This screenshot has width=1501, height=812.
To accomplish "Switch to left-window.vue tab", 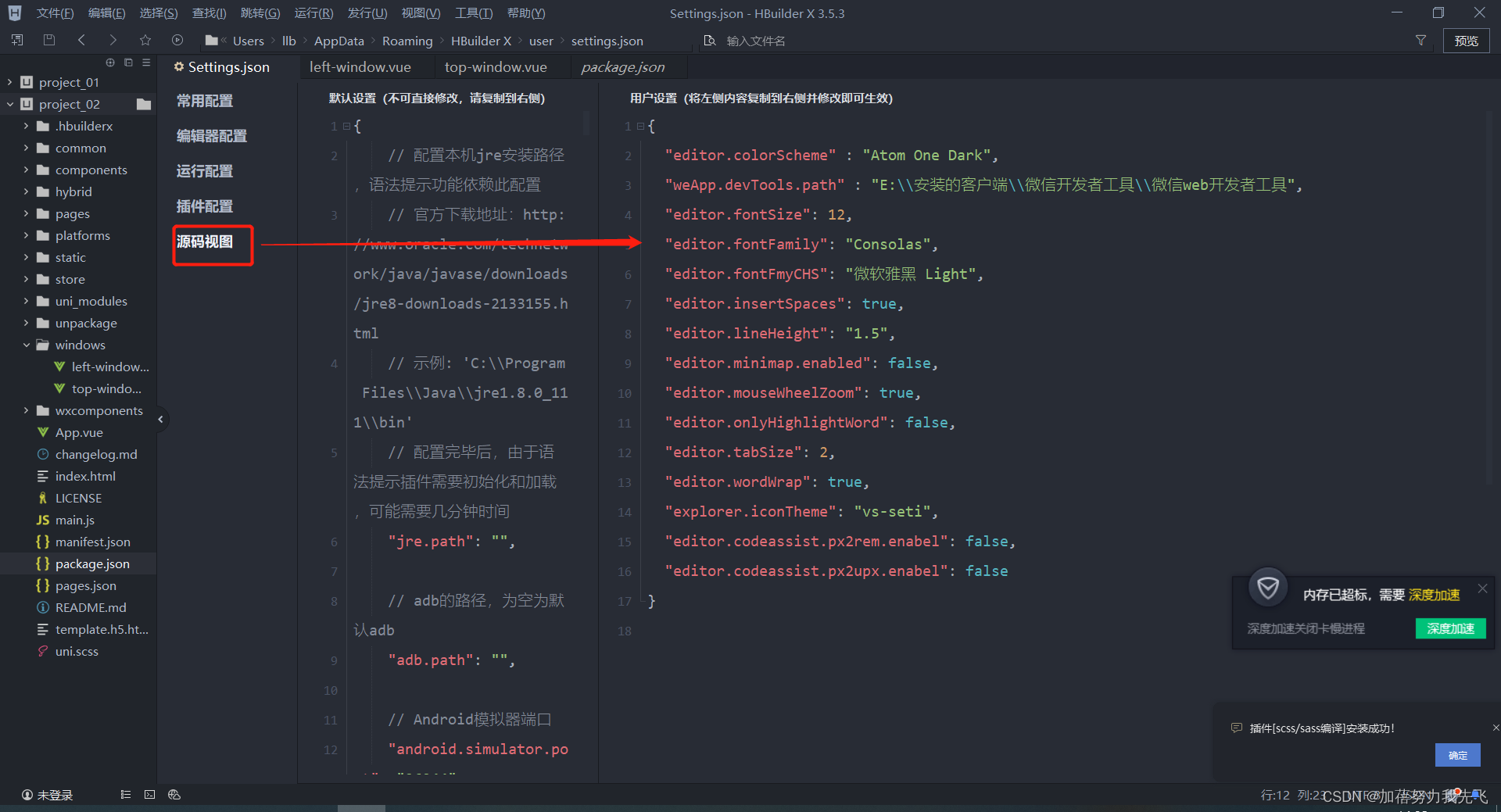I will (x=360, y=67).
